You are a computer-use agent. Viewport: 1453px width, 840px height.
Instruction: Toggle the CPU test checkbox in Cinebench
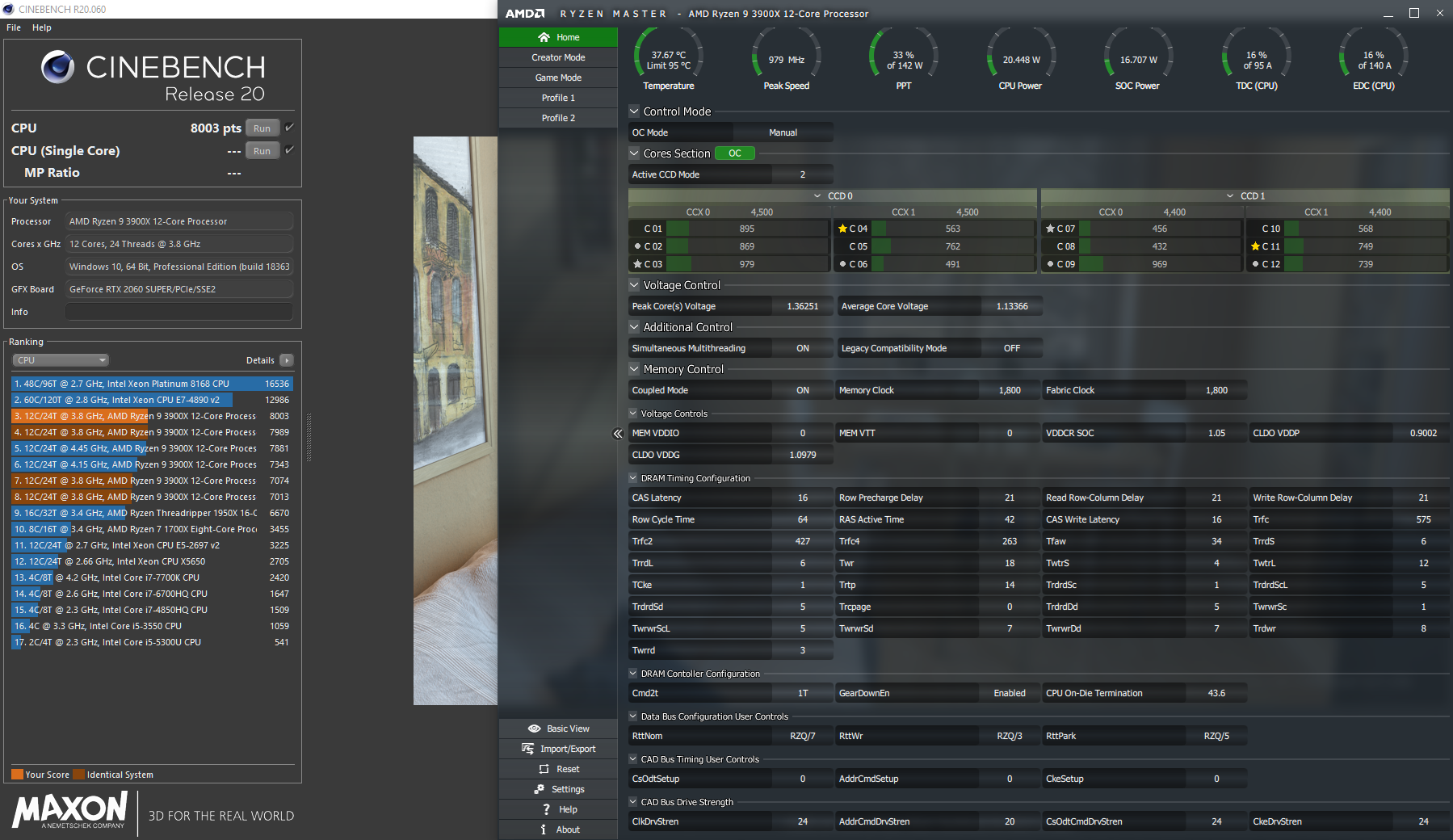[289, 128]
